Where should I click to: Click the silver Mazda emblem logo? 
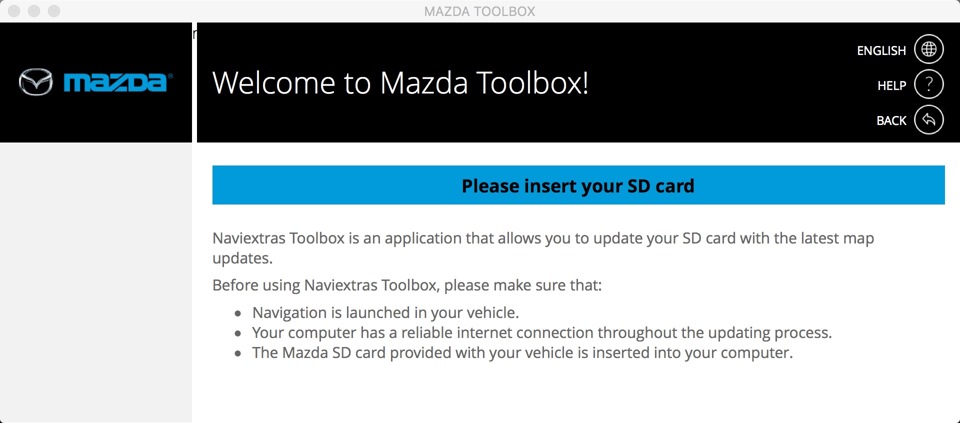click(36, 82)
